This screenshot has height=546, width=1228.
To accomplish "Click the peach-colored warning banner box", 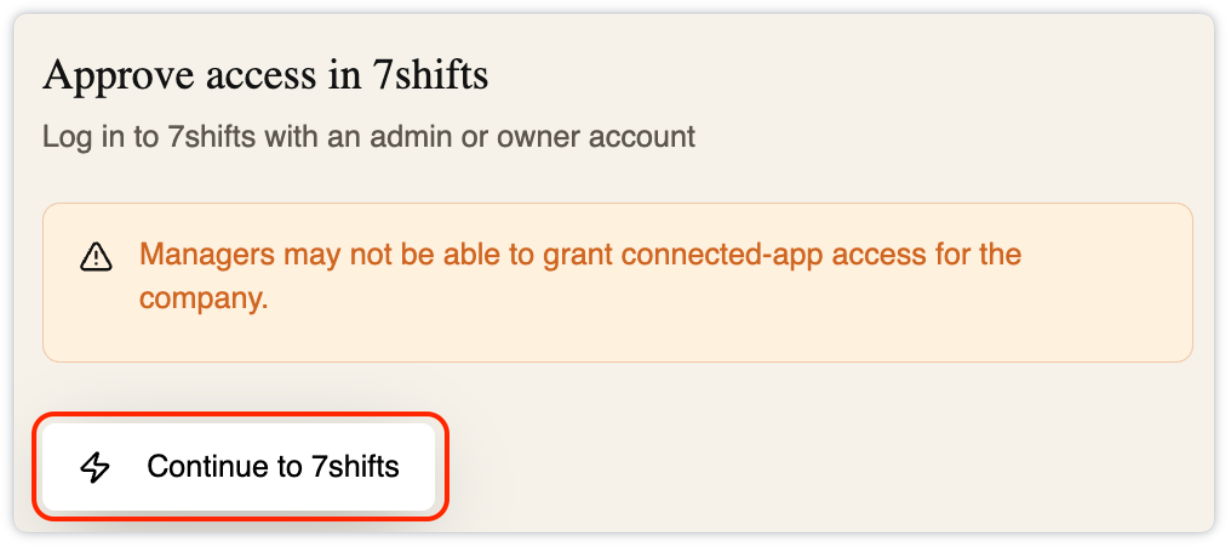I will 617,282.
